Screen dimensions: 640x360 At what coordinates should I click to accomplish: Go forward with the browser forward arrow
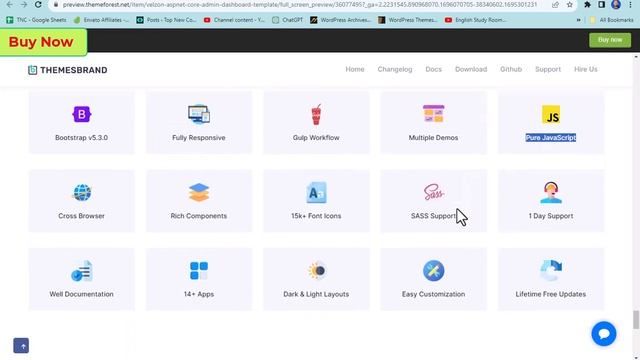[x=24, y=5]
